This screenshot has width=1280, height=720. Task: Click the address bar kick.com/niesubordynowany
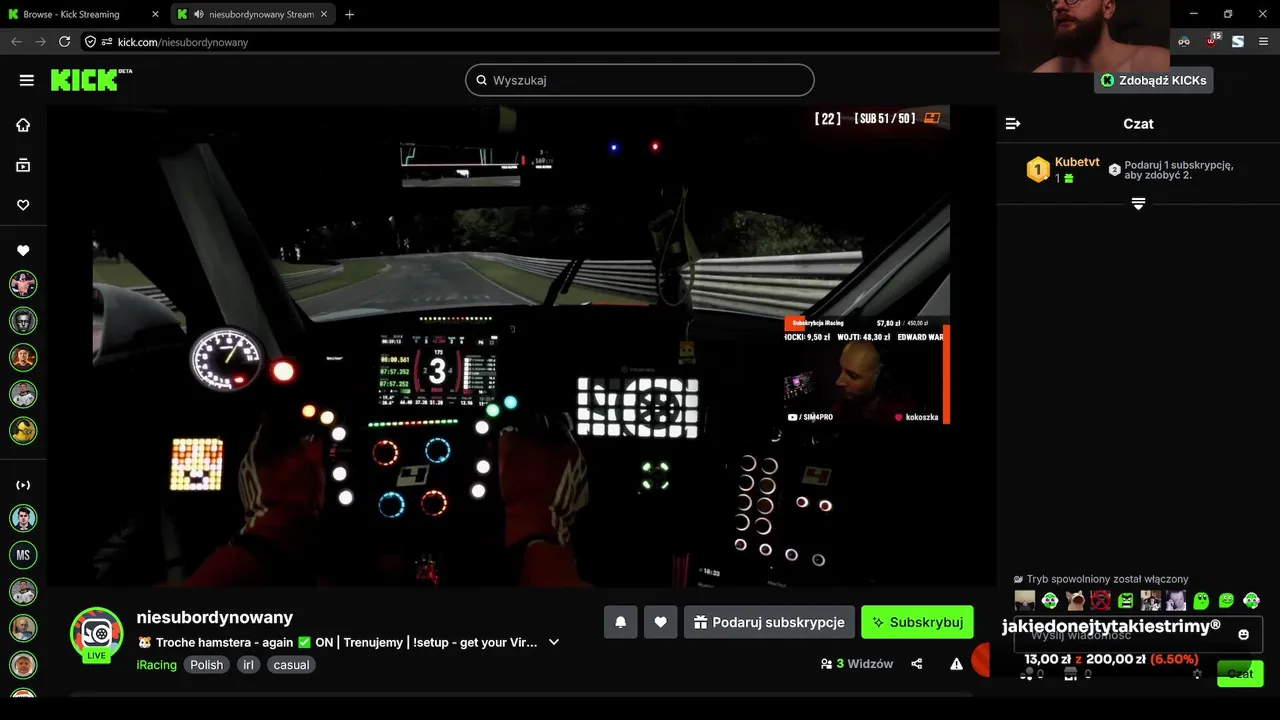[x=183, y=42]
